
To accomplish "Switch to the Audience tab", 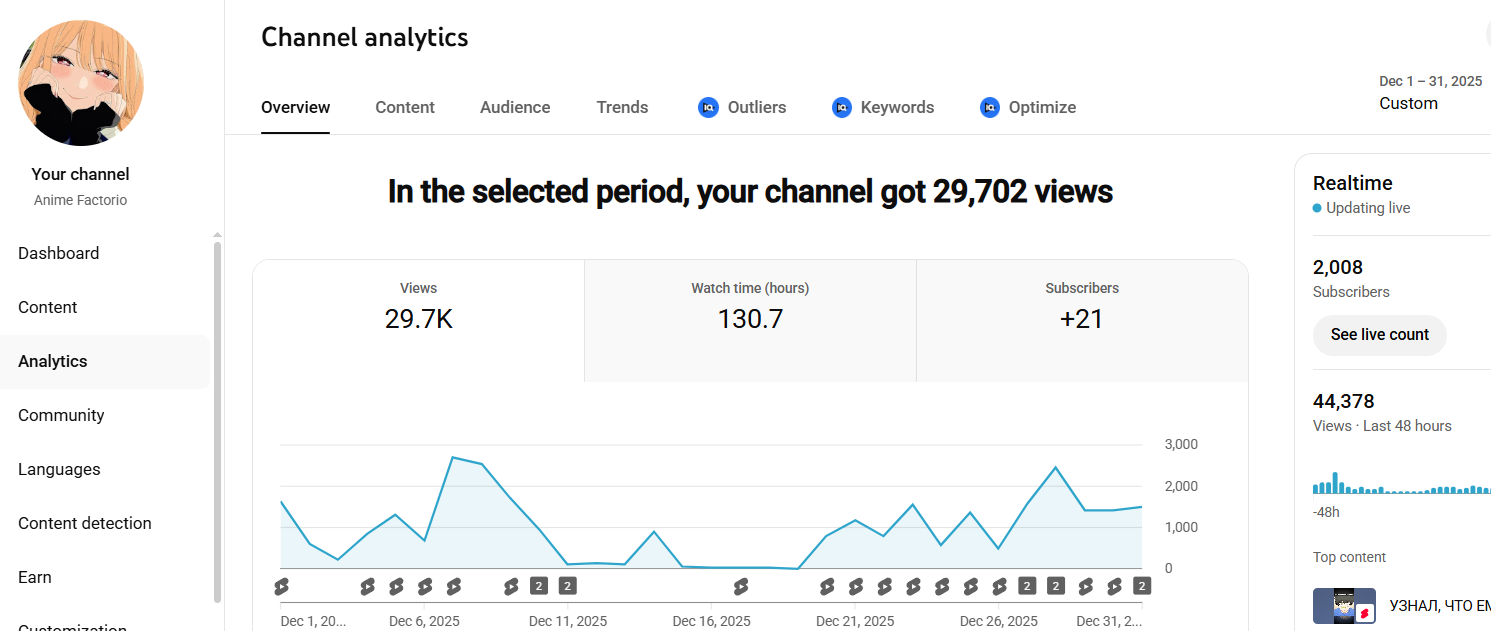I will coord(515,107).
